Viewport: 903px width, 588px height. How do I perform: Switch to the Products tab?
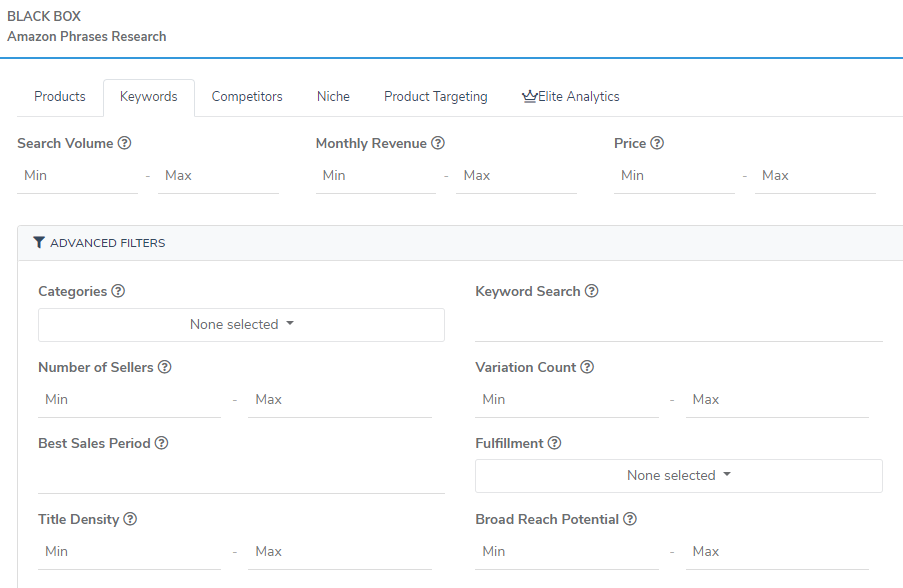coord(60,97)
